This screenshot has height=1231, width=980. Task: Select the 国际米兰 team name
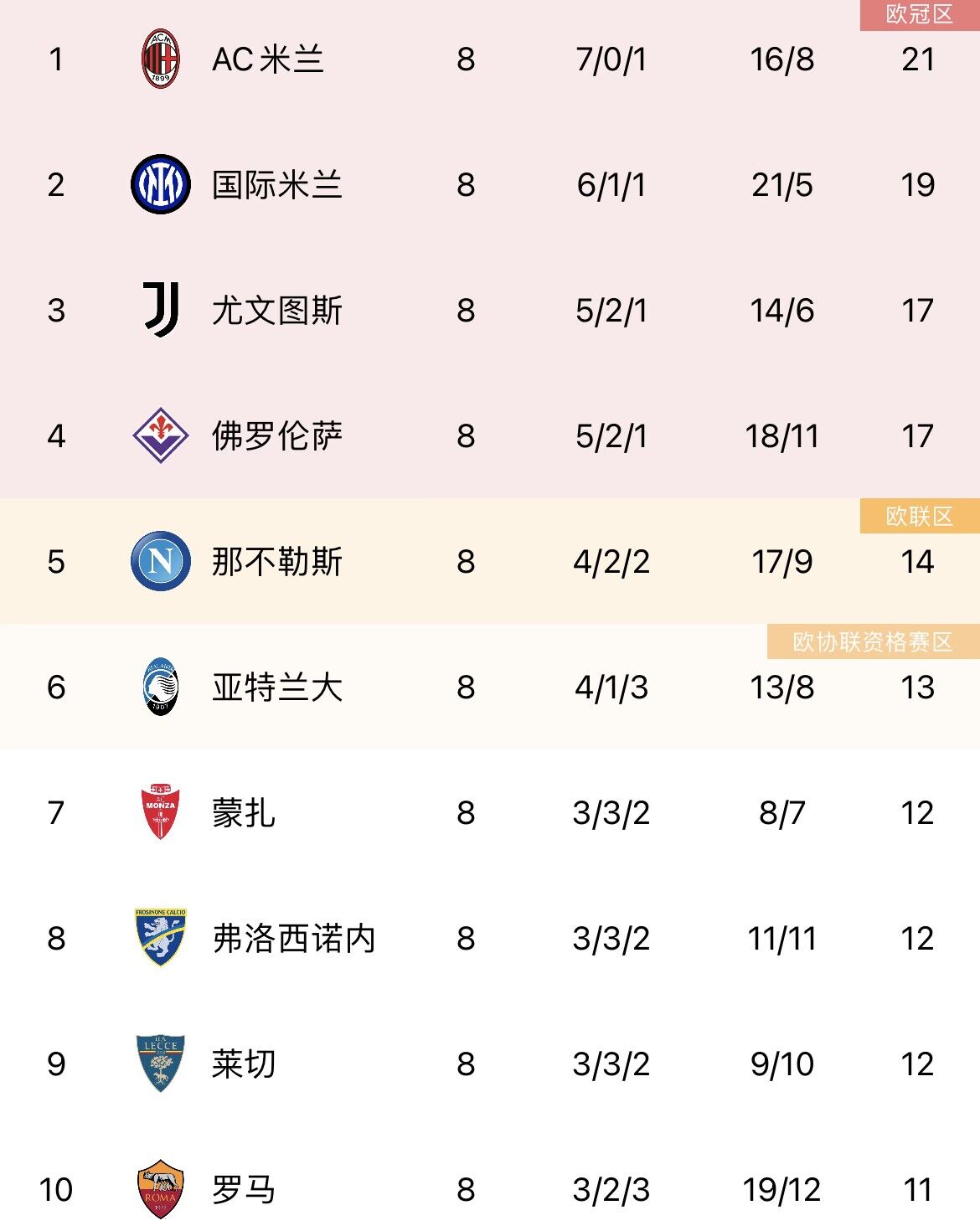[276, 185]
